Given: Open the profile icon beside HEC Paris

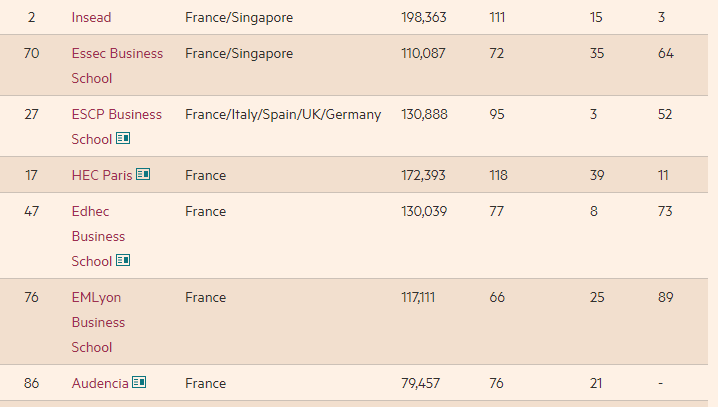Looking at the screenshot, I should coord(143,174).
